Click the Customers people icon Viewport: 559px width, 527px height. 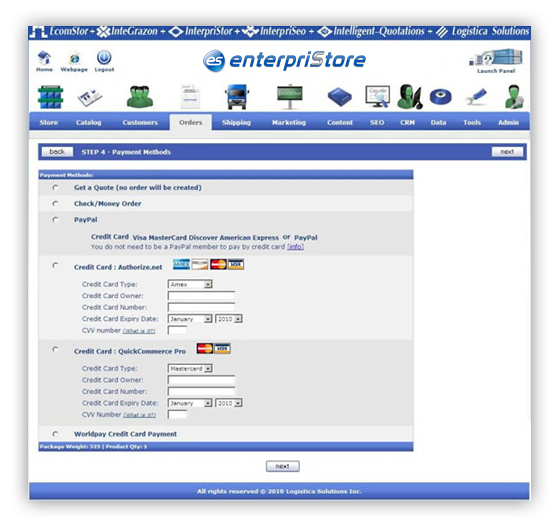click(x=140, y=97)
